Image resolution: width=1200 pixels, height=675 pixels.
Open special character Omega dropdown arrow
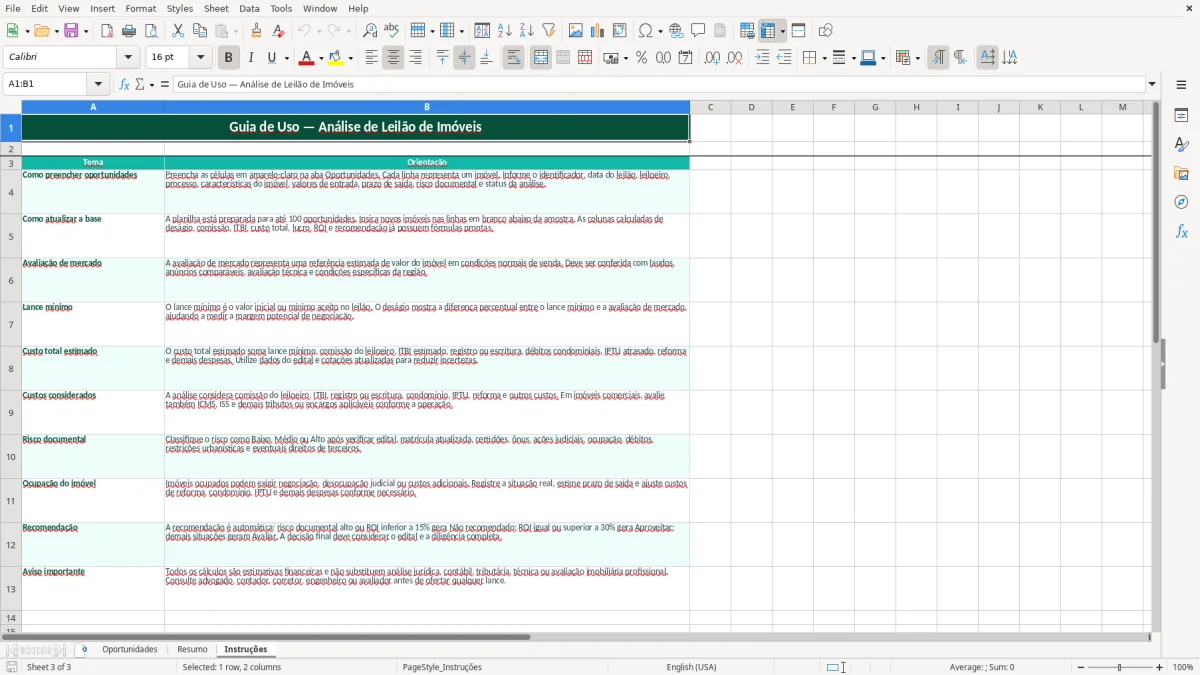[x=660, y=31]
